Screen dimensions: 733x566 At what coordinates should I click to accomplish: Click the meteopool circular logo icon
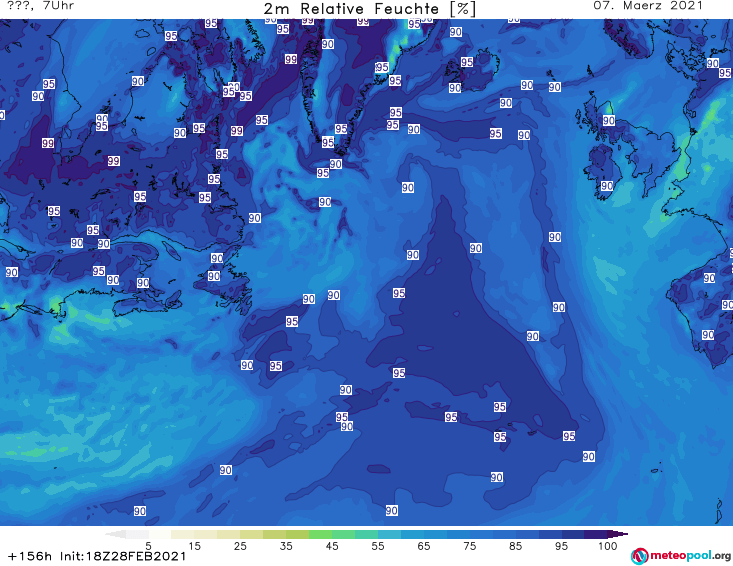(x=640, y=556)
